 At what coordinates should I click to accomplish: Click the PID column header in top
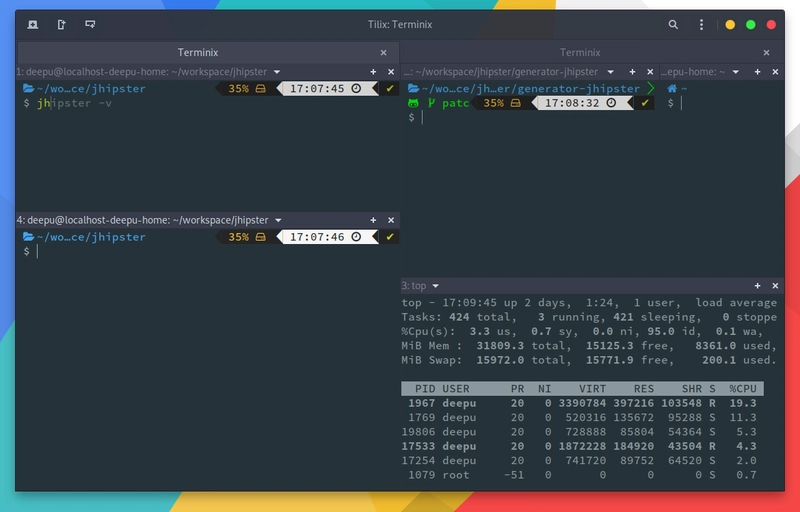coord(425,389)
